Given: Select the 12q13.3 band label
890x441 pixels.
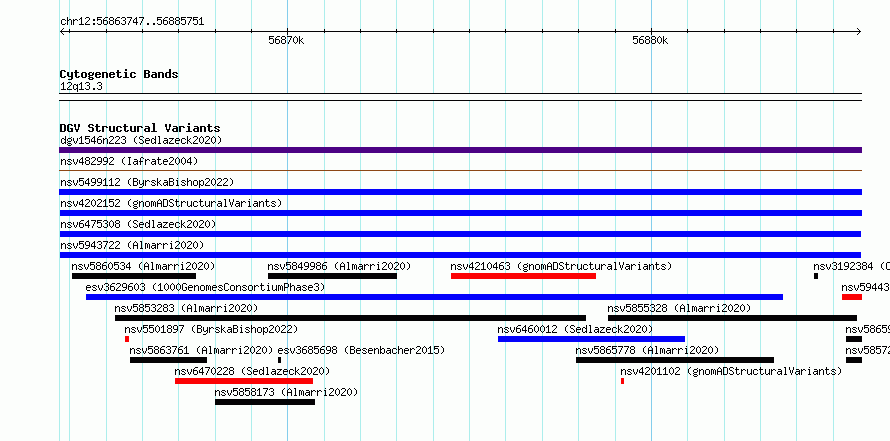Looking at the screenshot, I should pyautogui.click(x=81, y=87).
